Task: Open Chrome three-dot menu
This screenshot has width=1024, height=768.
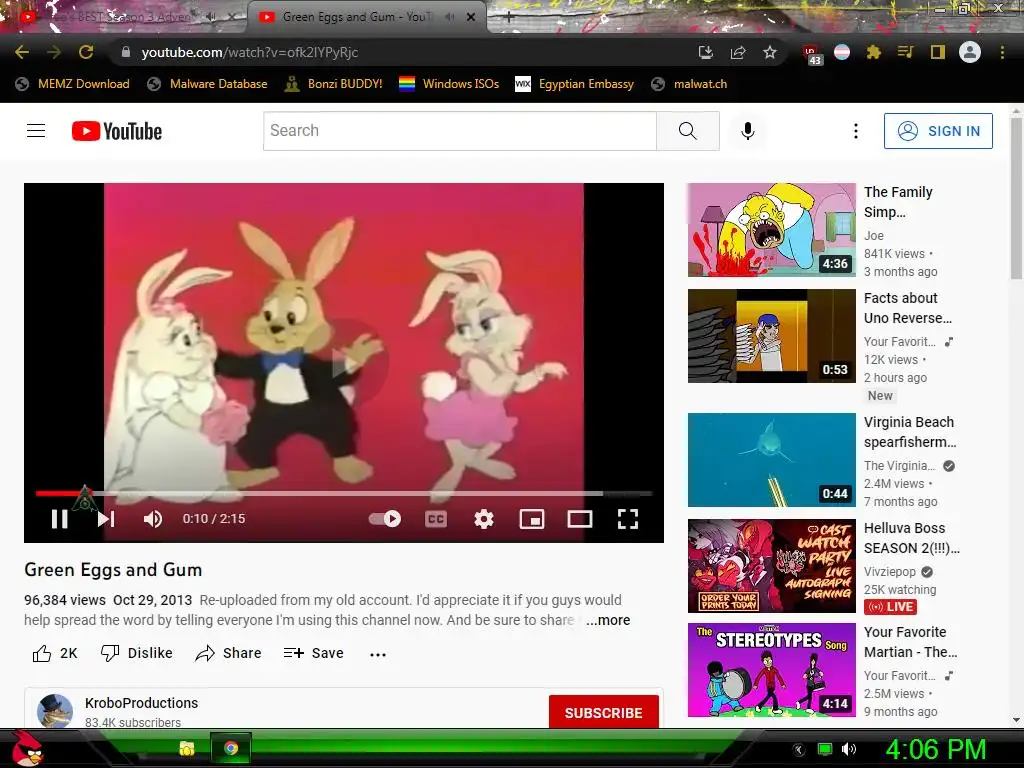Action: pos(1002,52)
